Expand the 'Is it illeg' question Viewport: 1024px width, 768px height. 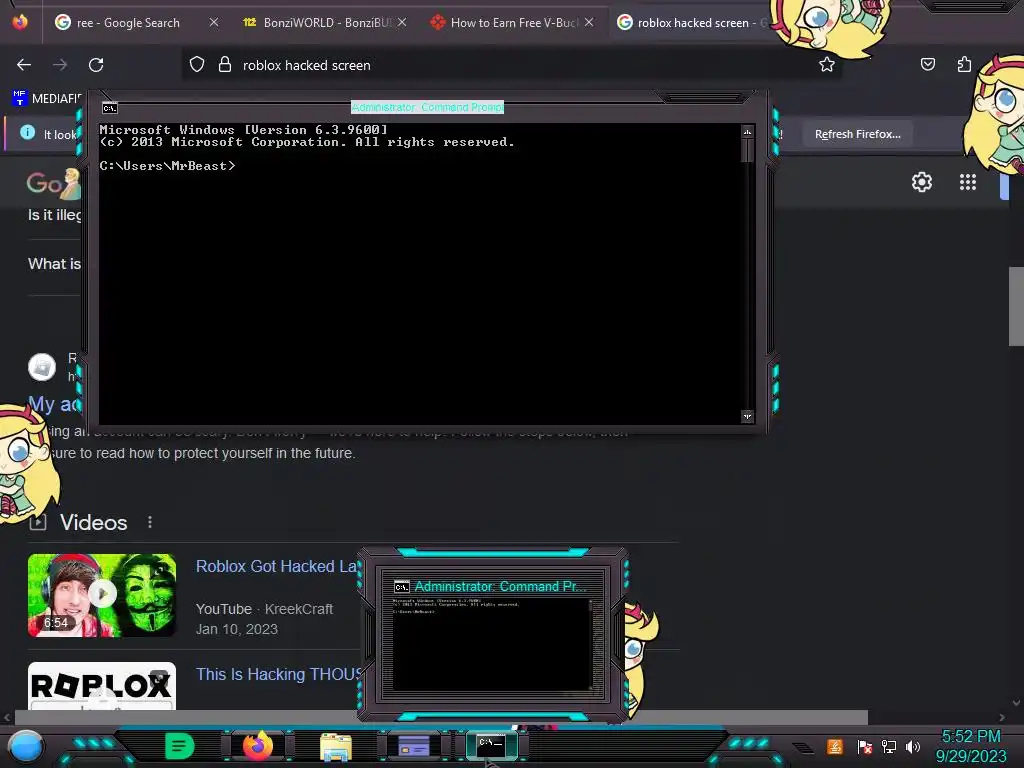[54, 215]
